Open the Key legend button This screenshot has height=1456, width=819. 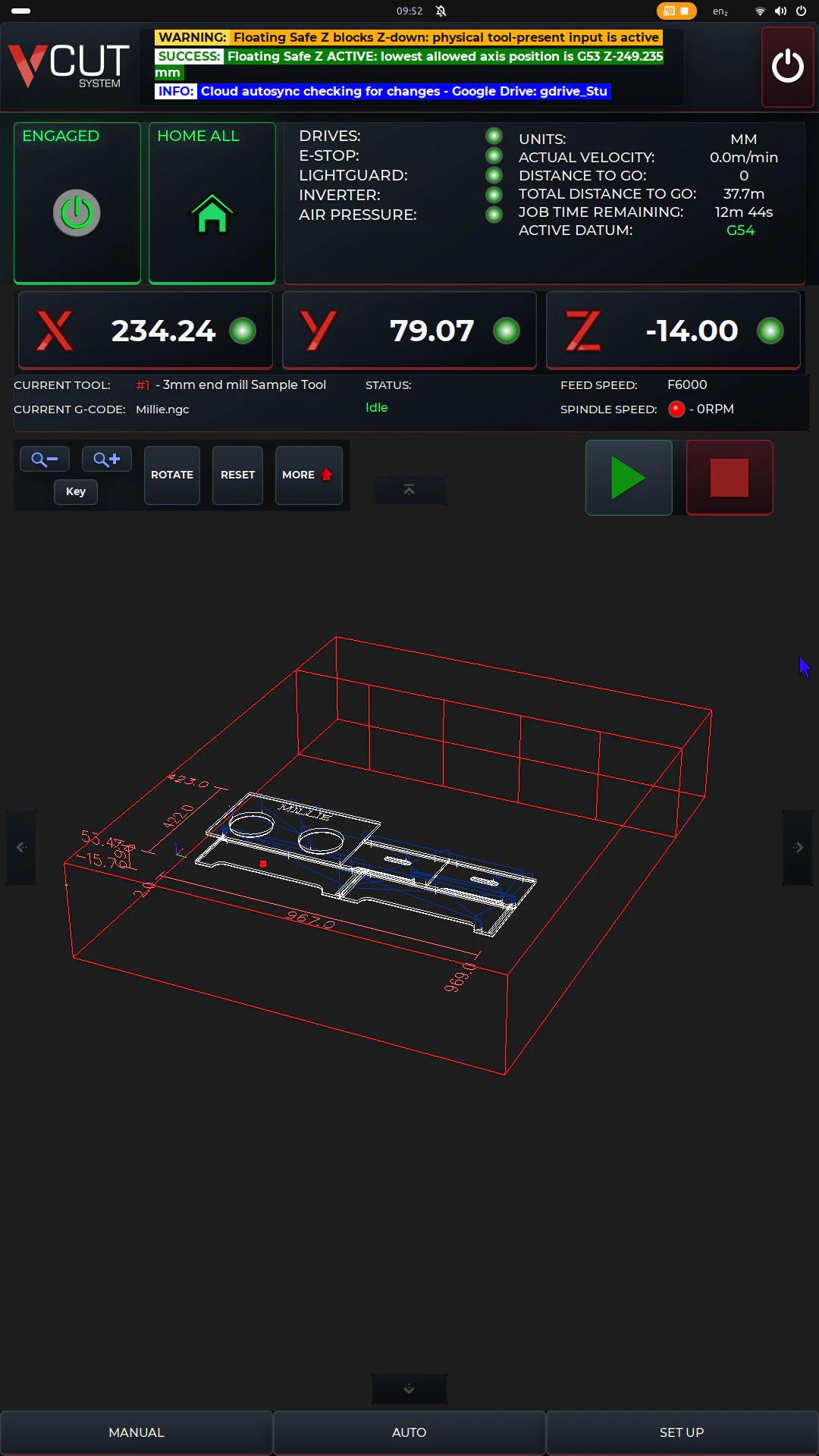click(x=76, y=491)
